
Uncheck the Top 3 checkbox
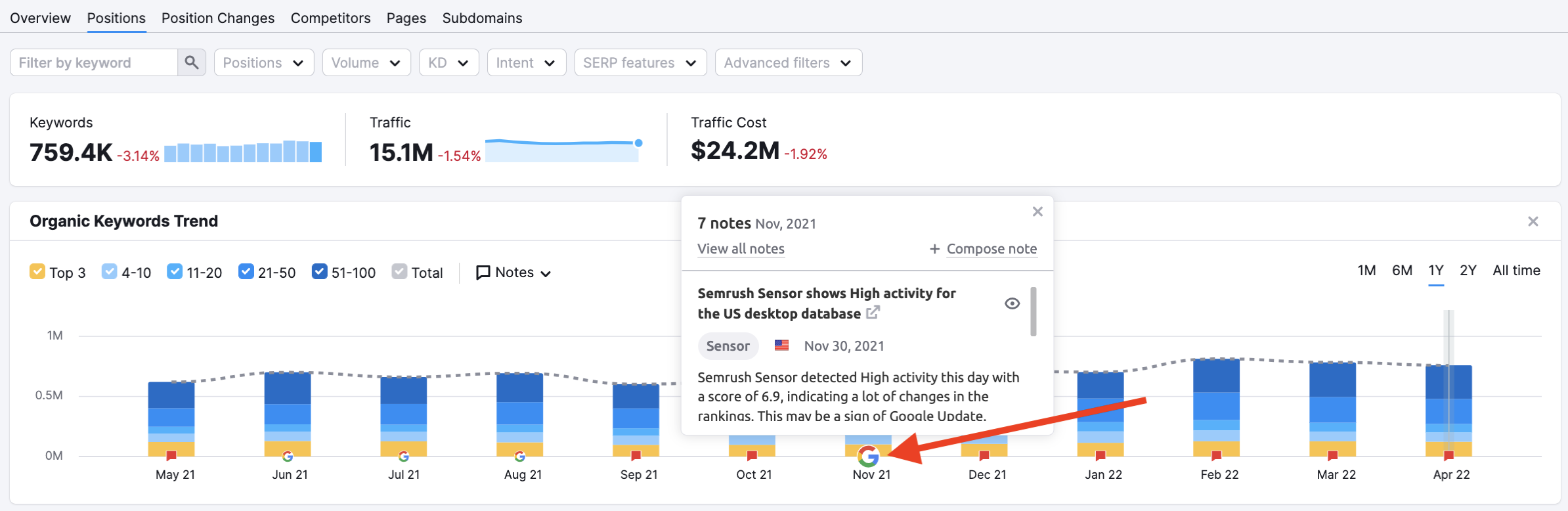37,272
